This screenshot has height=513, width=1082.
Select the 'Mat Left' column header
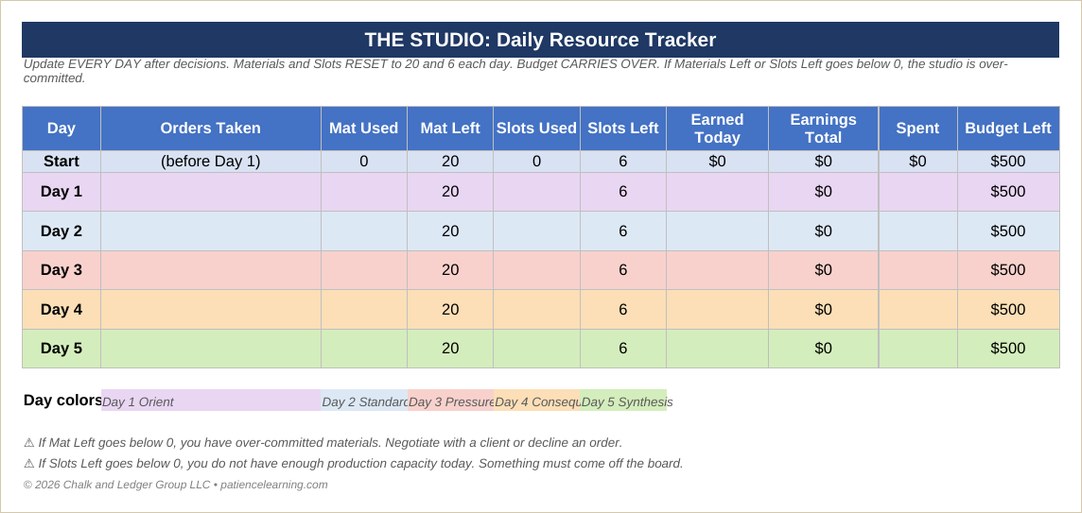(450, 128)
